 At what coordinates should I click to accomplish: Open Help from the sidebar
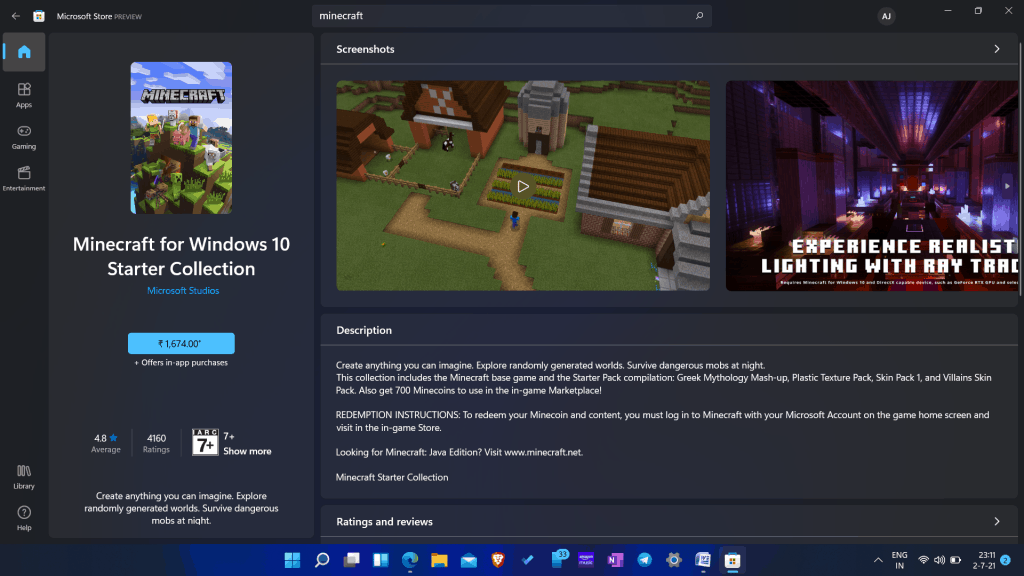23,512
